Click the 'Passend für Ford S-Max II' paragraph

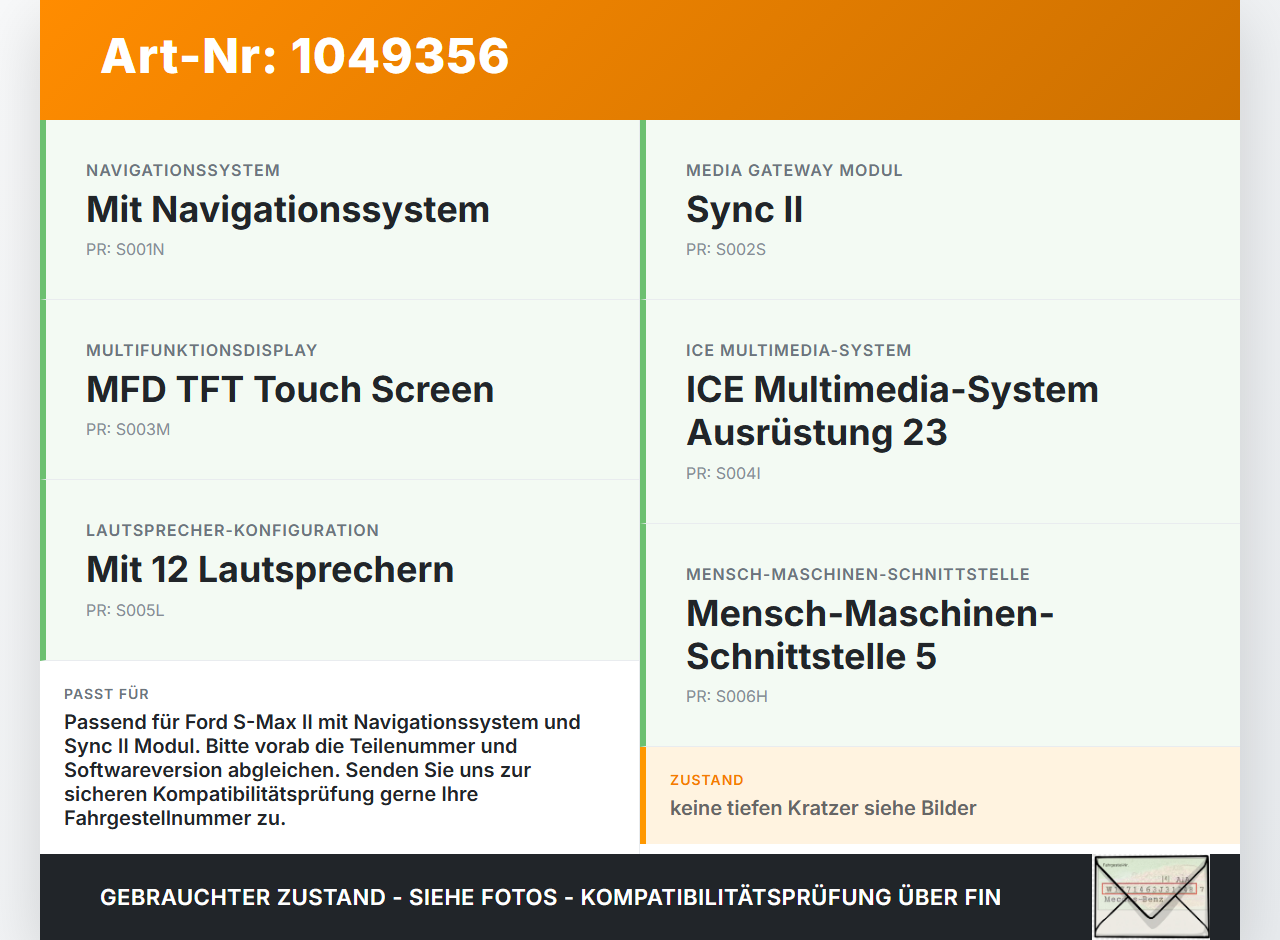(x=323, y=770)
